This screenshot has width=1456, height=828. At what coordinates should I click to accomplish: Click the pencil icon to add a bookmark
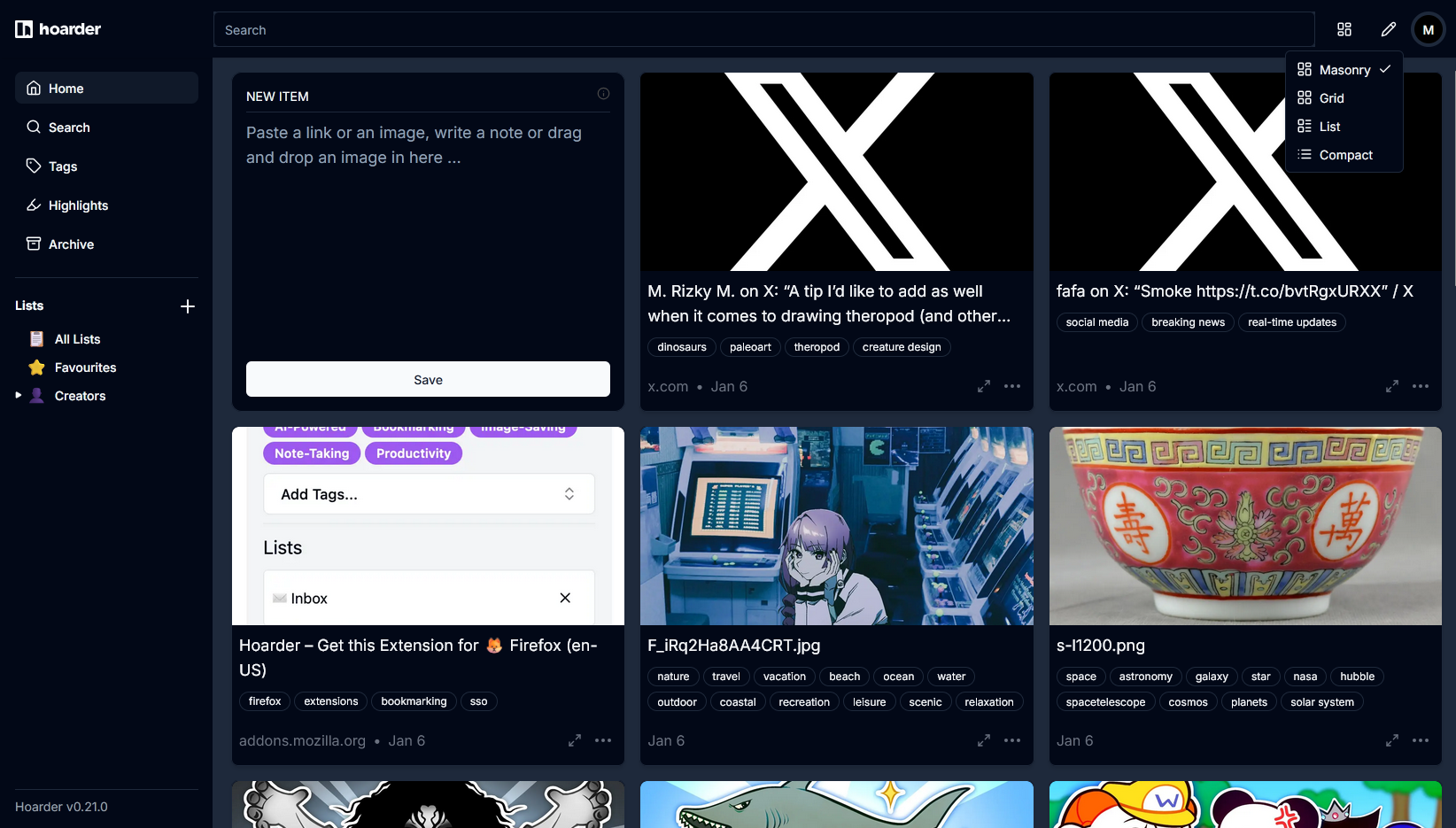[1388, 28]
